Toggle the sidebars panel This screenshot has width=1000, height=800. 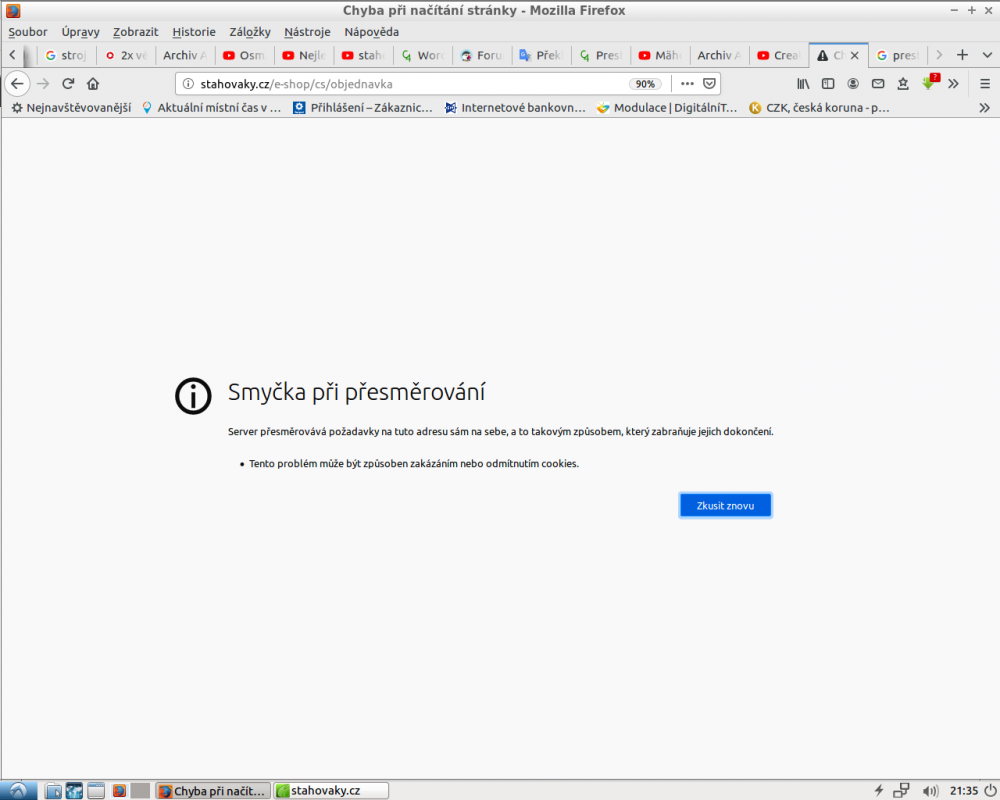coord(828,84)
